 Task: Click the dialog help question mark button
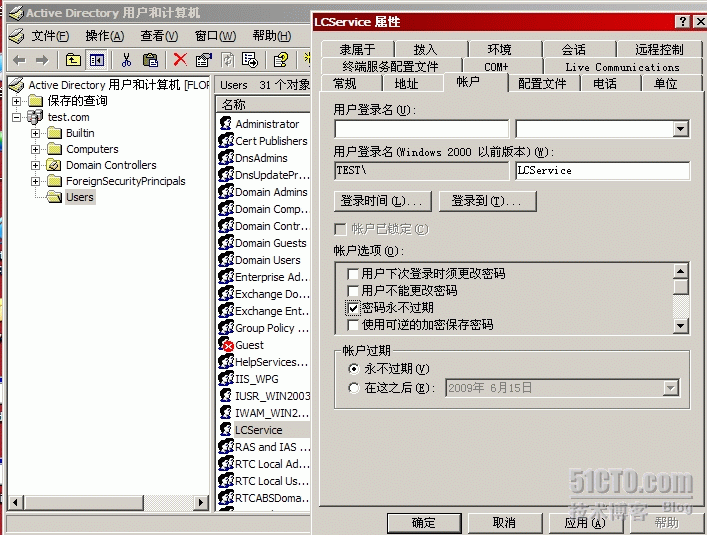683,21
